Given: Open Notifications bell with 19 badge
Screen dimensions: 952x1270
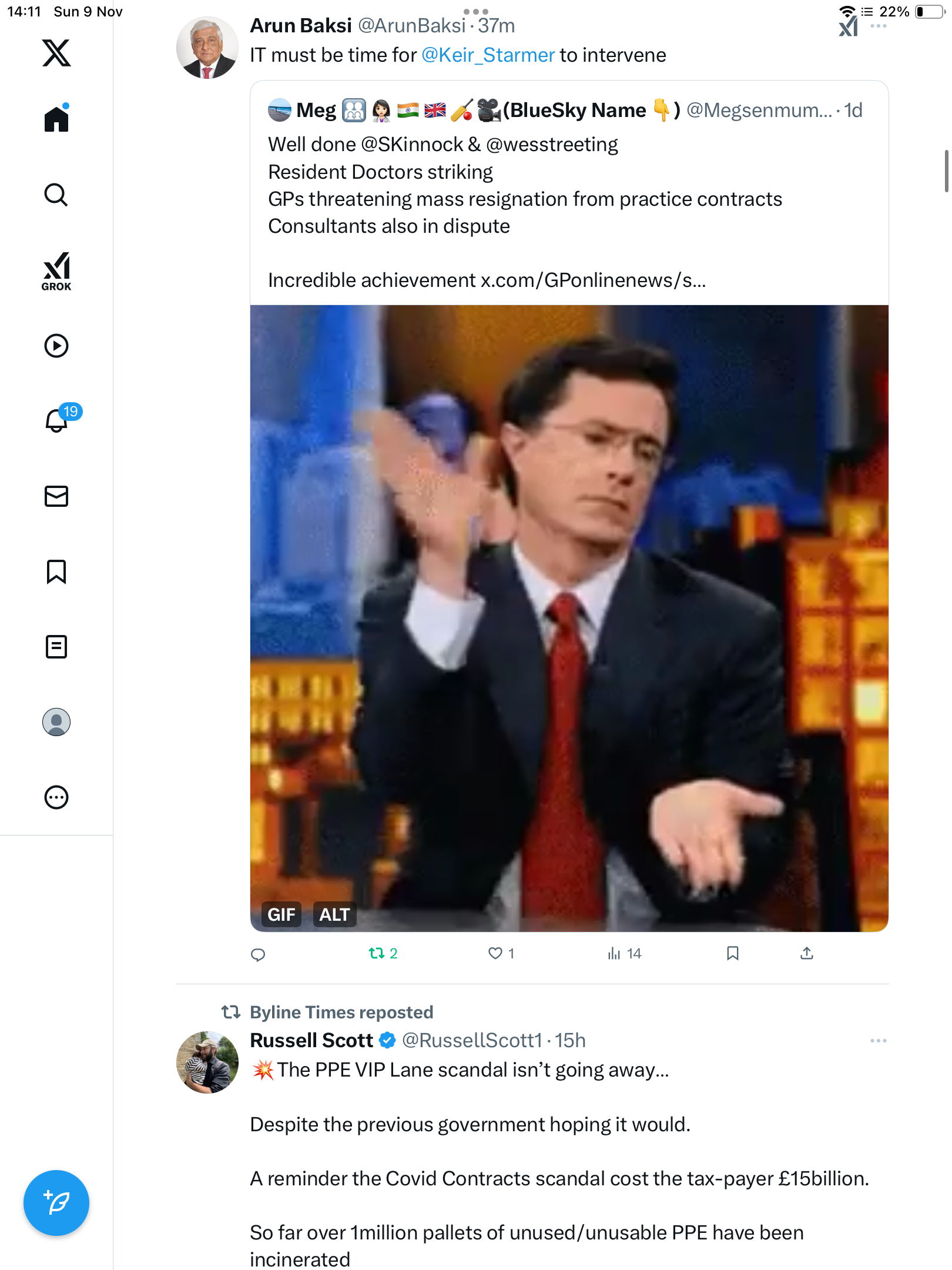Looking at the screenshot, I should (57, 420).
